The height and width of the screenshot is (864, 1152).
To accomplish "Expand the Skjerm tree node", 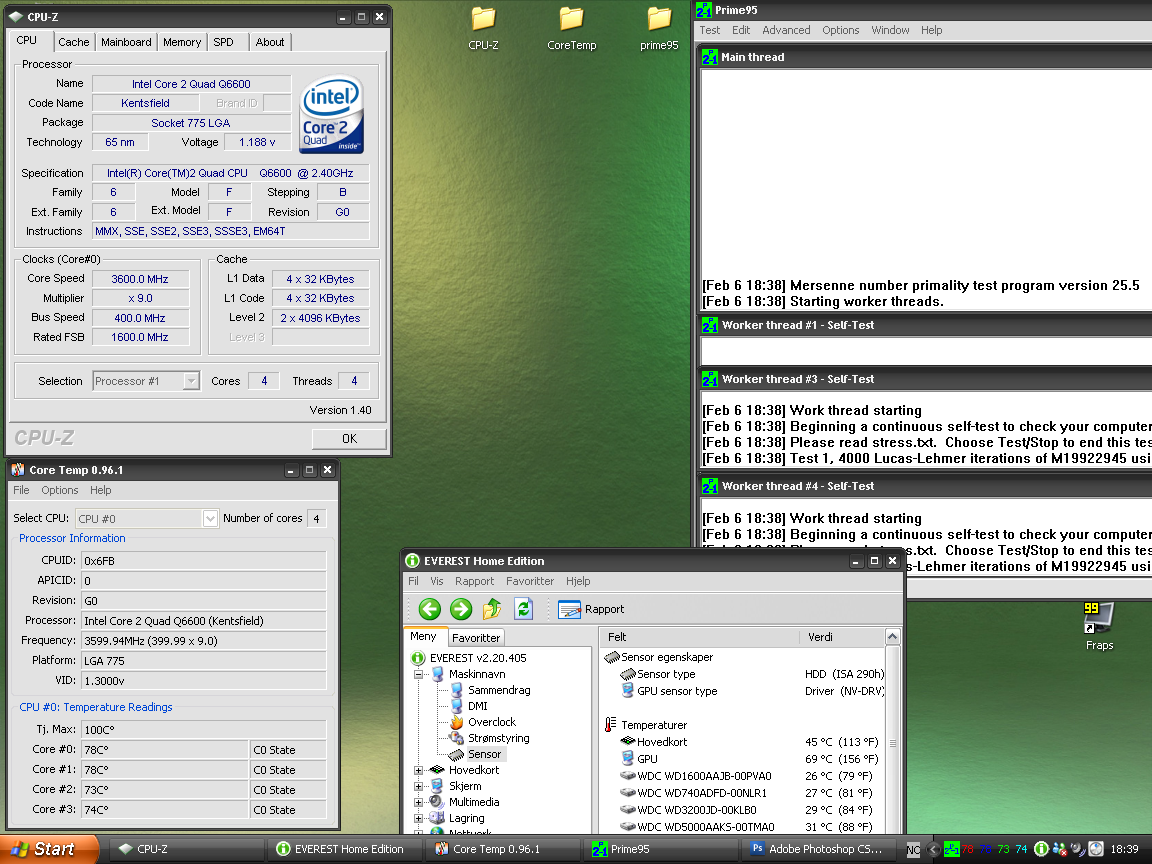I will (x=418, y=786).
